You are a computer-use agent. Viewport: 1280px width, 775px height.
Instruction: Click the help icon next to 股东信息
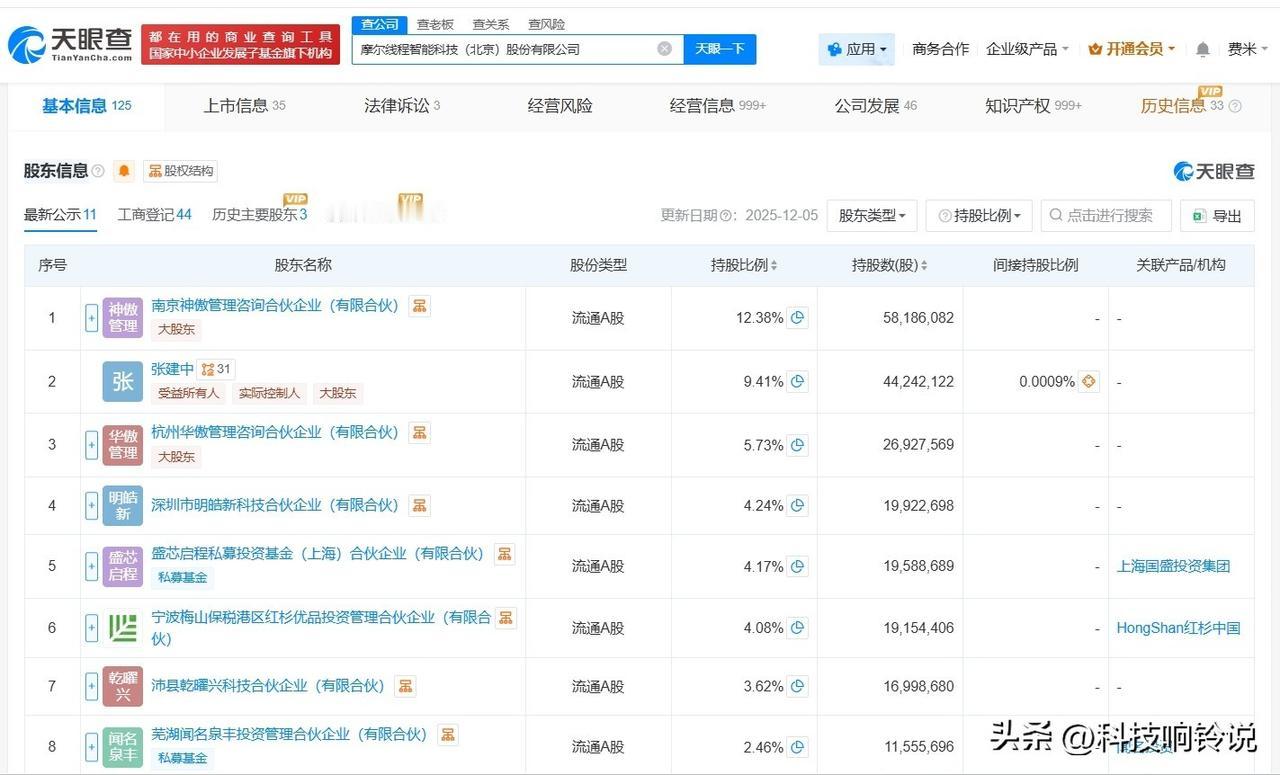click(x=98, y=171)
